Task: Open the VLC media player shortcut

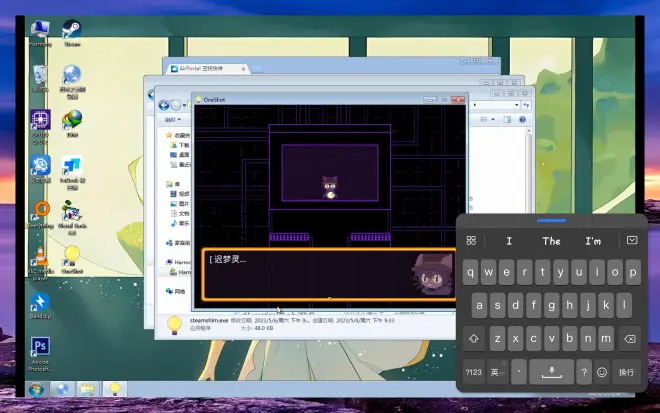Action: [40, 264]
